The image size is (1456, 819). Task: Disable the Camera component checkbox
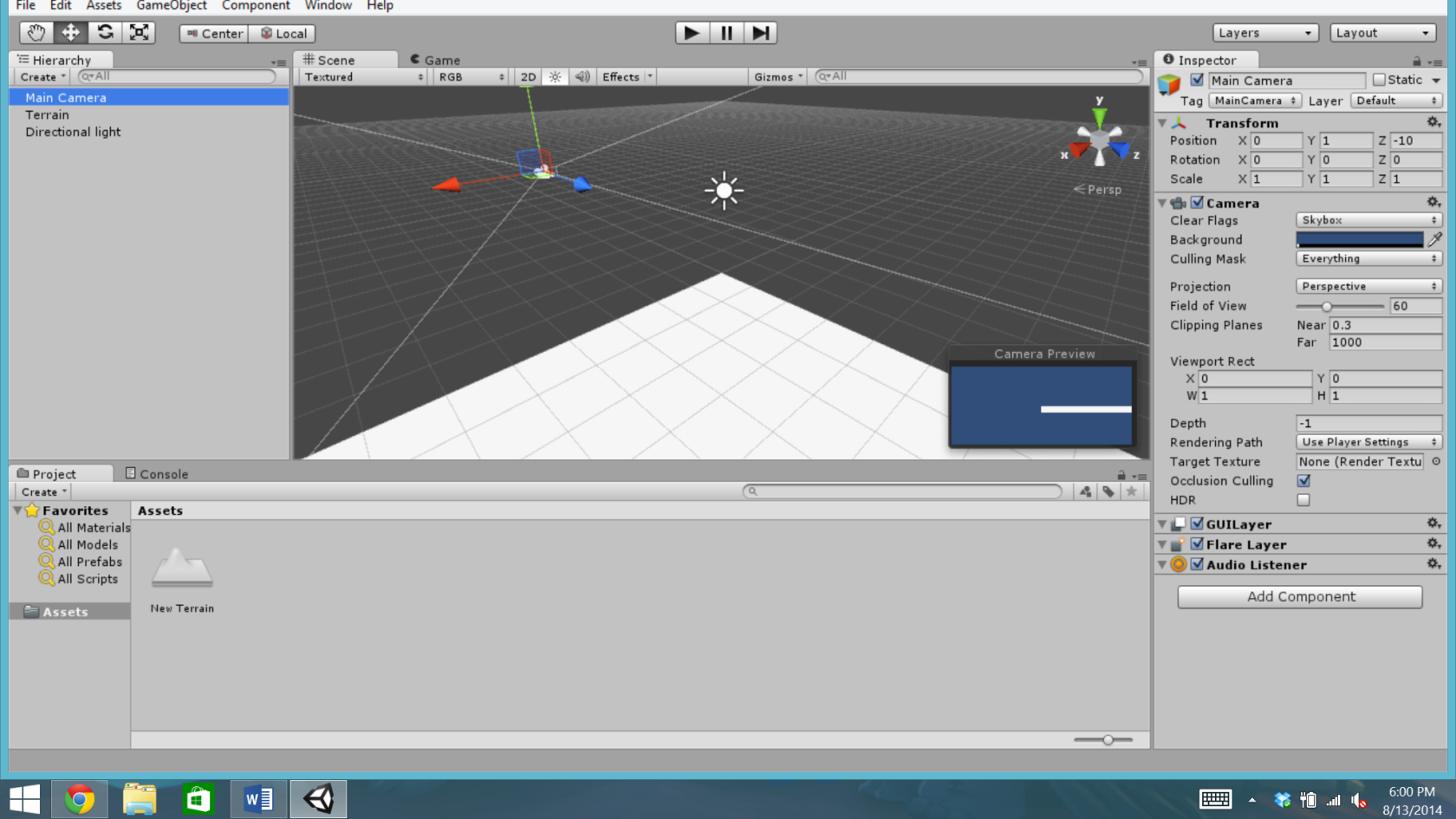(1197, 202)
